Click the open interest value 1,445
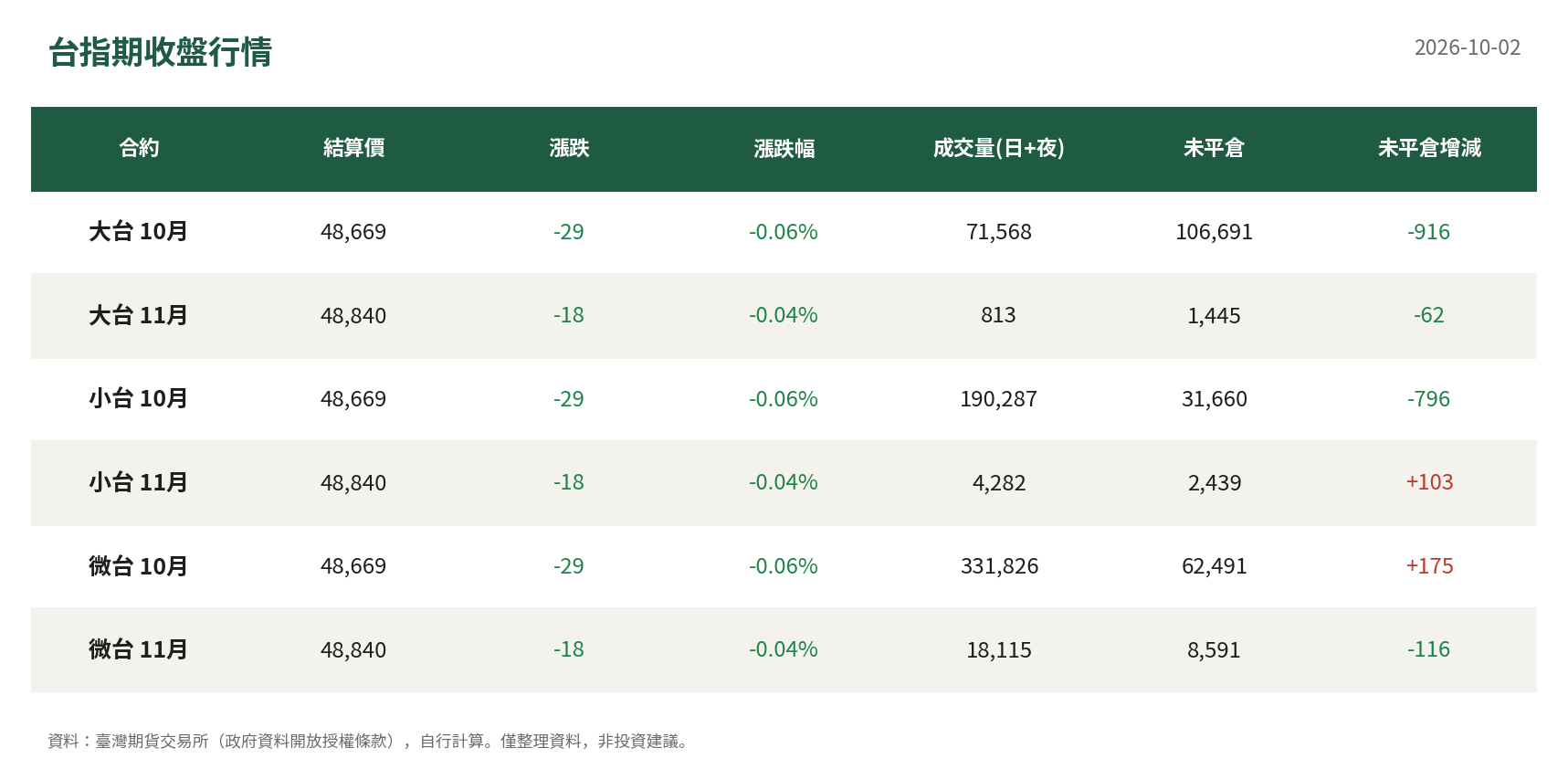The image size is (1568, 769). pyautogui.click(x=1214, y=316)
